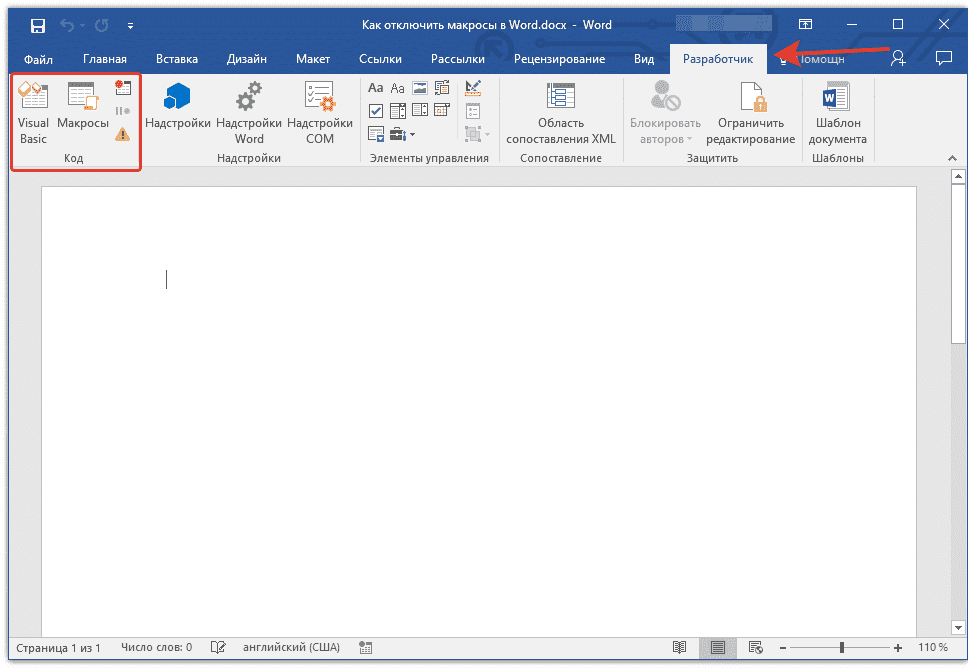Image resolution: width=968 pixels, height=668 pixels.
Task: Toggle Print Layout view
Action: click(718, 648)
